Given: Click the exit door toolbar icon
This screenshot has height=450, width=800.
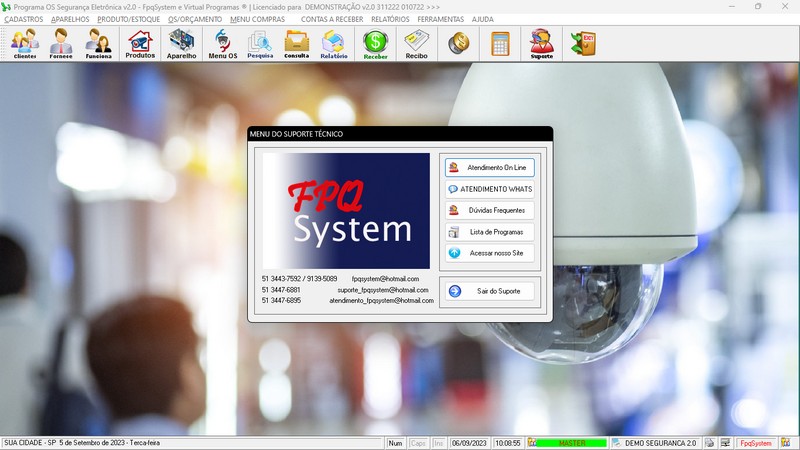Looking at the screenshot, I should [x=583, y=43].
